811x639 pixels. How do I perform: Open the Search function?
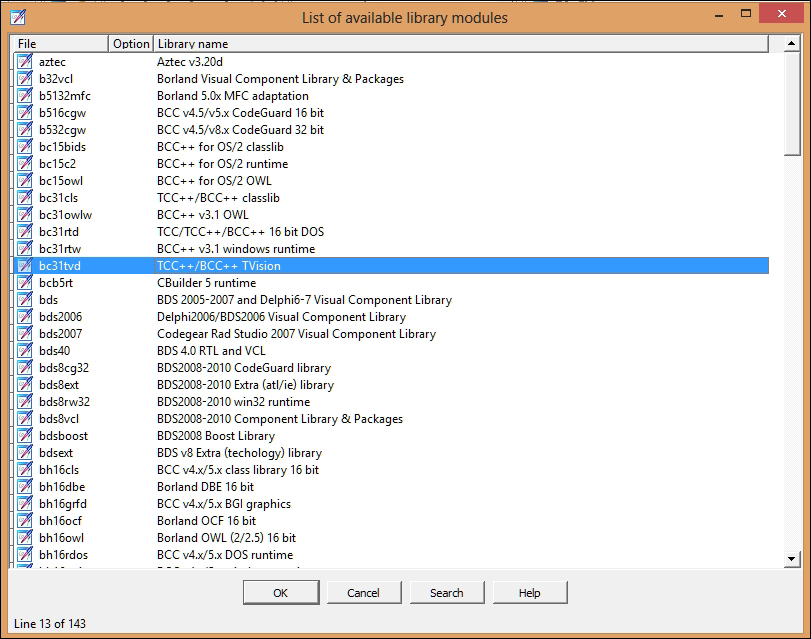point(447,592)
